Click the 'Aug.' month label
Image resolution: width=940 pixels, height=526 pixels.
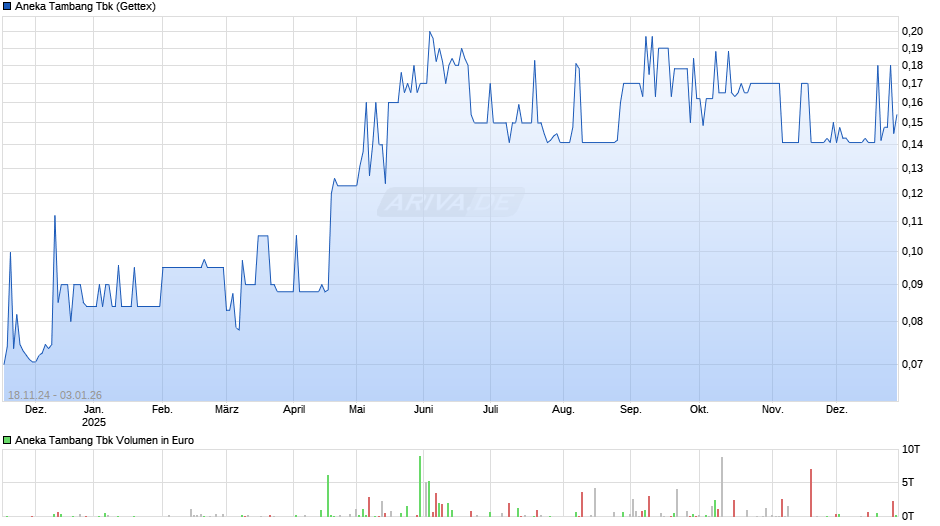point(563,410)
